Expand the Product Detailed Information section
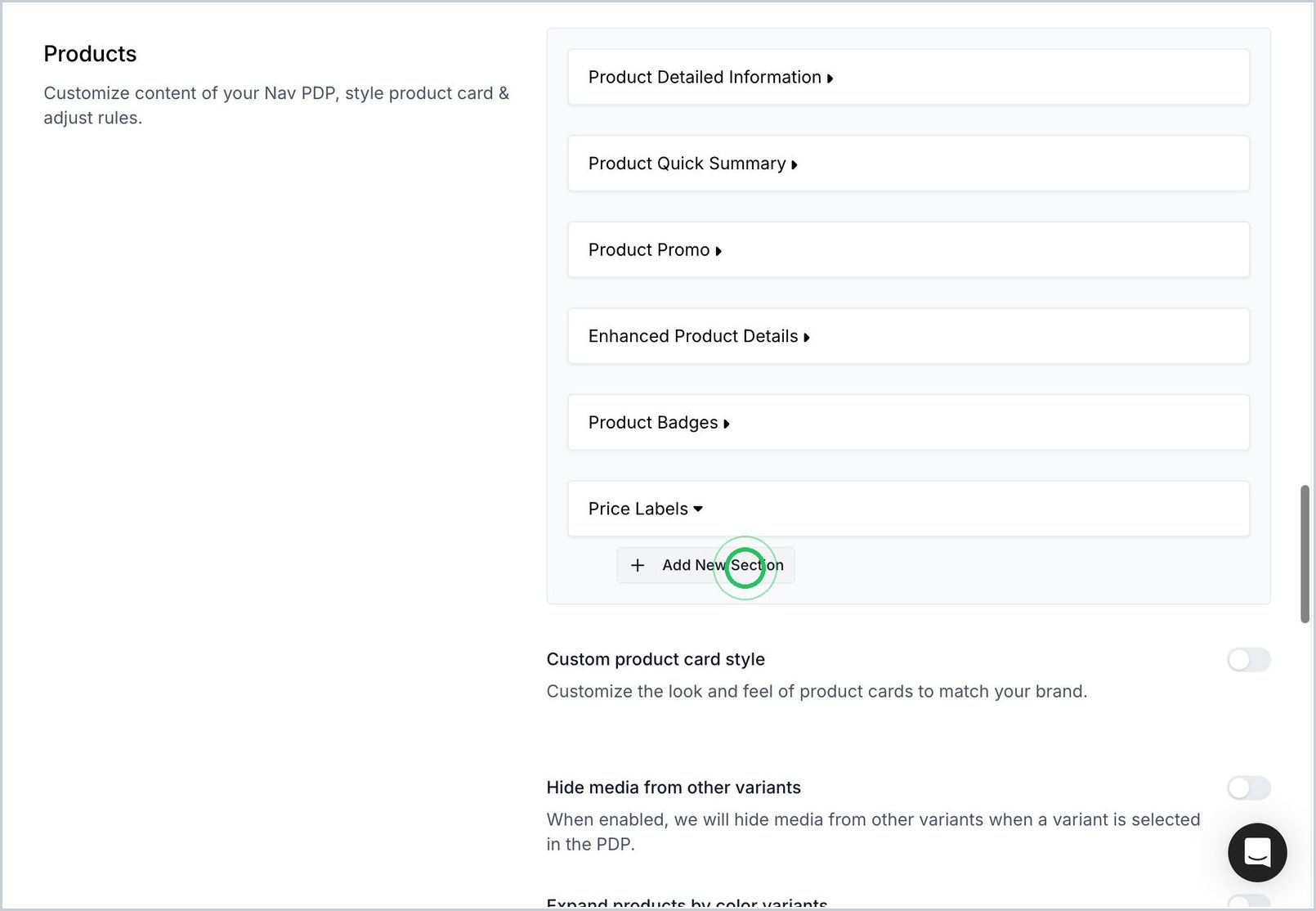 (908, 77)
